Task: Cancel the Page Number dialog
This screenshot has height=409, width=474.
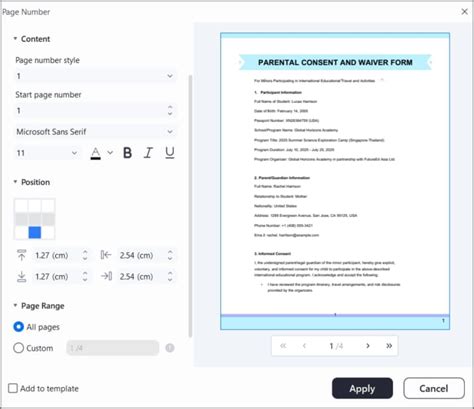Action: point(434,388)
